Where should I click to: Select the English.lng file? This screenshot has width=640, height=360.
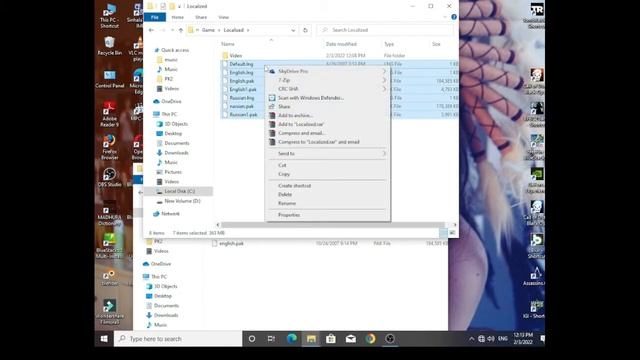(x=241, y=73)
